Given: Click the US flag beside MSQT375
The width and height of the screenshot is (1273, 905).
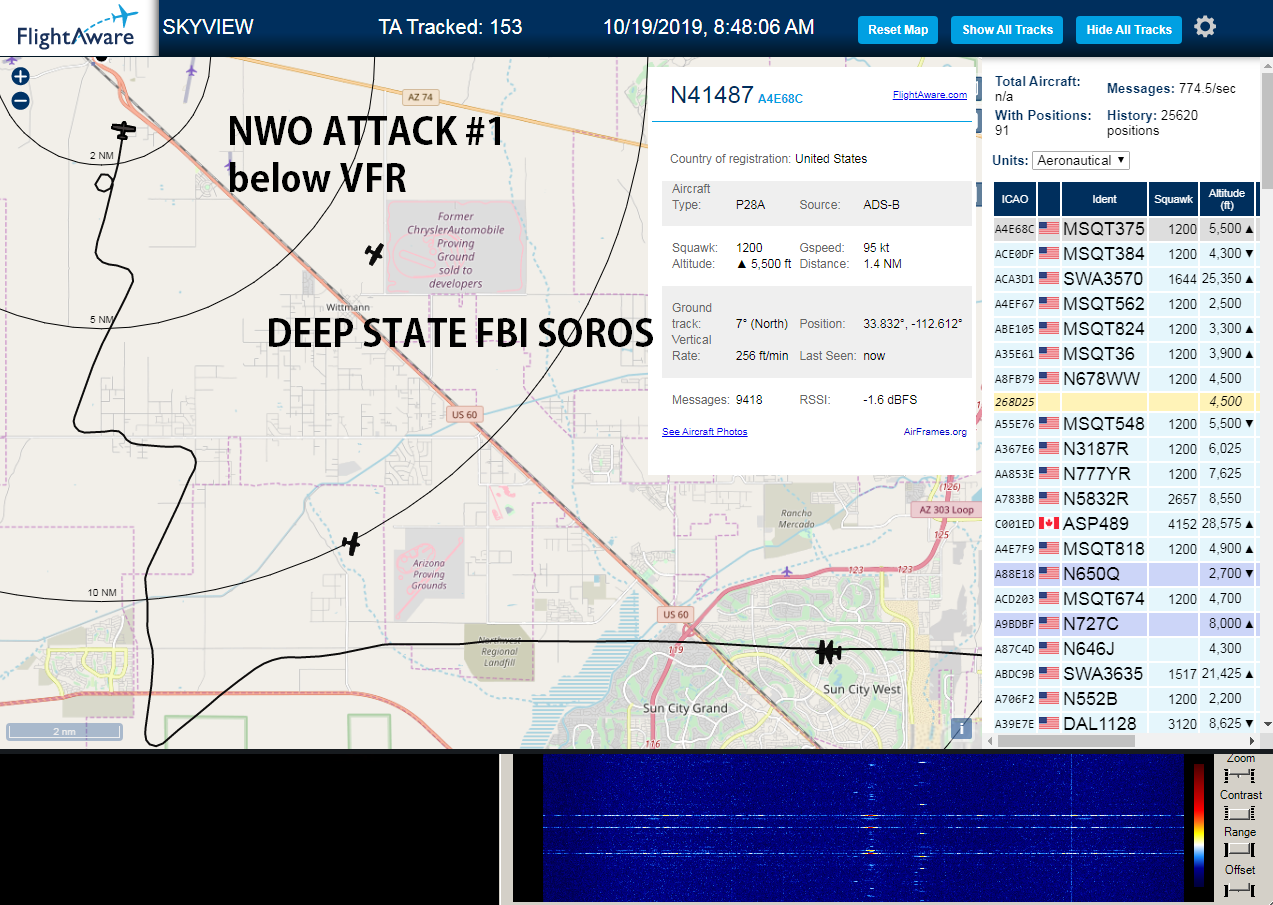Looking at the screenshot, I should pyautogui.click(x=1049, y=229).
